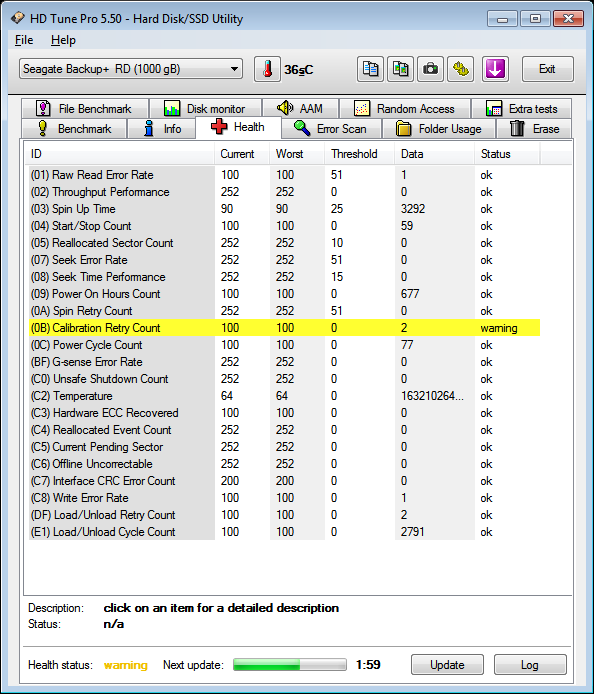Sort by the Status column header
This screenshot has width=594, height=694.
pyautogui.click(x=507, y=154)
